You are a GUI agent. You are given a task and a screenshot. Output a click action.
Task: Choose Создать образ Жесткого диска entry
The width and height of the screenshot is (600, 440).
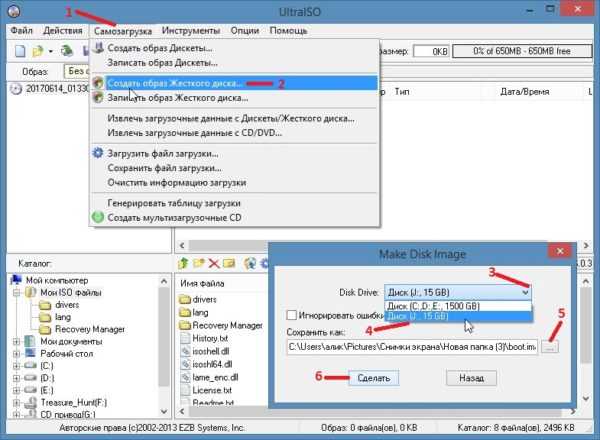pos(235,83)
